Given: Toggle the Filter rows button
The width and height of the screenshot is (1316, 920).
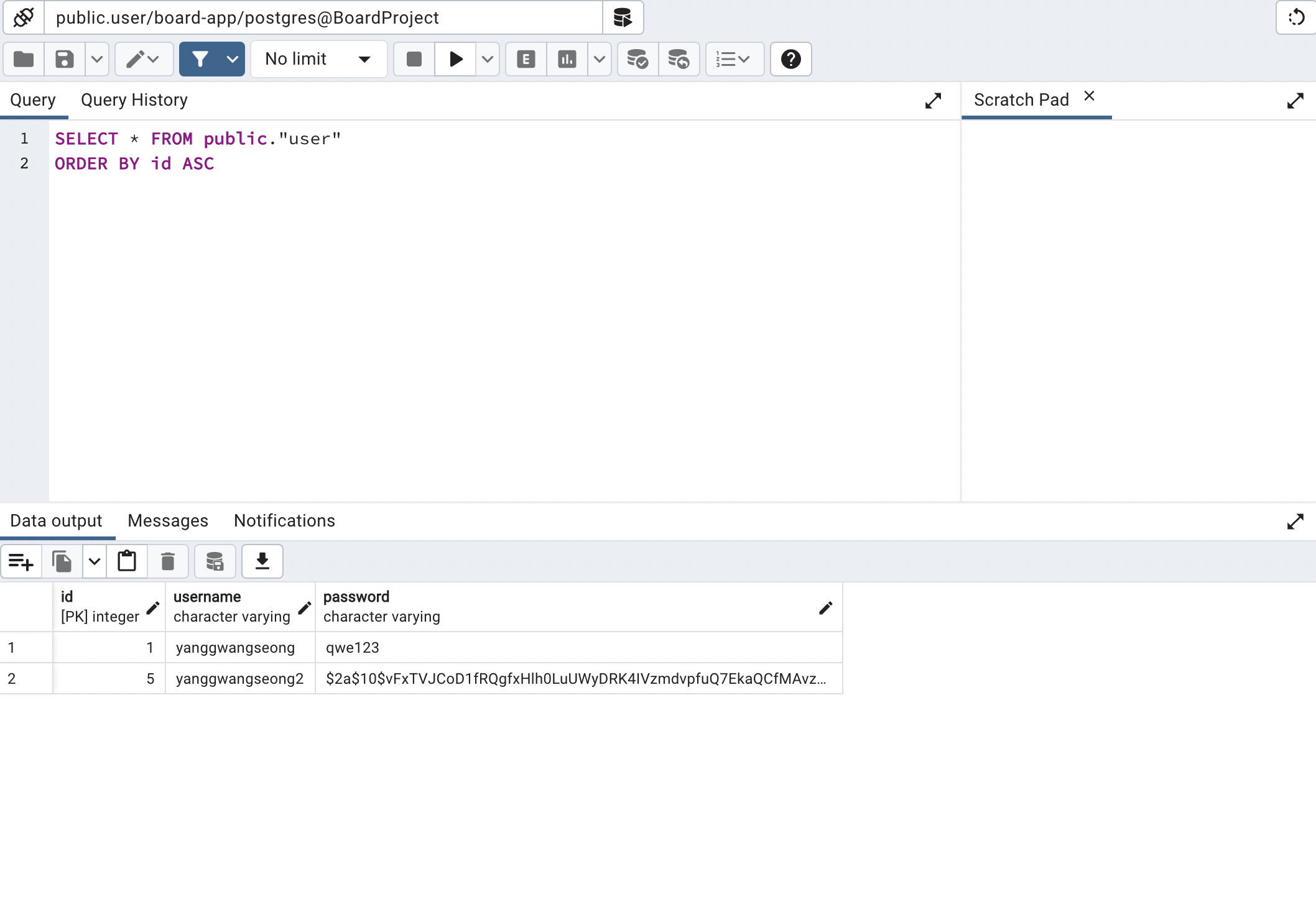Looking at the screenshot, I should (x=200, y=59).
